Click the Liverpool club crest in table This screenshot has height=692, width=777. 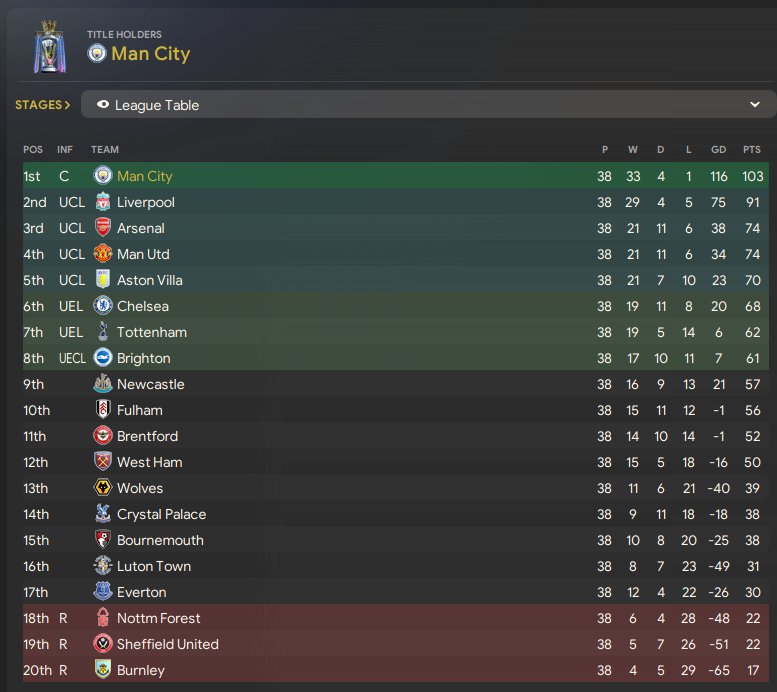pos(103,202)
